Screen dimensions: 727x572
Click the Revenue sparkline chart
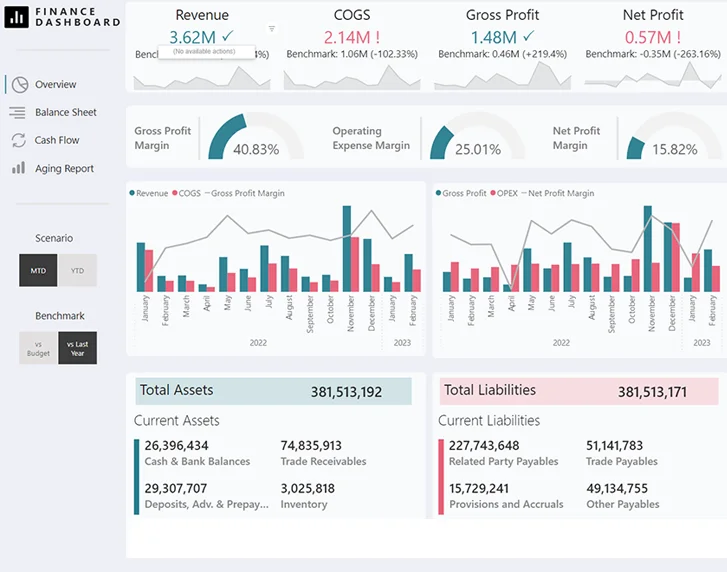click(202, 77)
